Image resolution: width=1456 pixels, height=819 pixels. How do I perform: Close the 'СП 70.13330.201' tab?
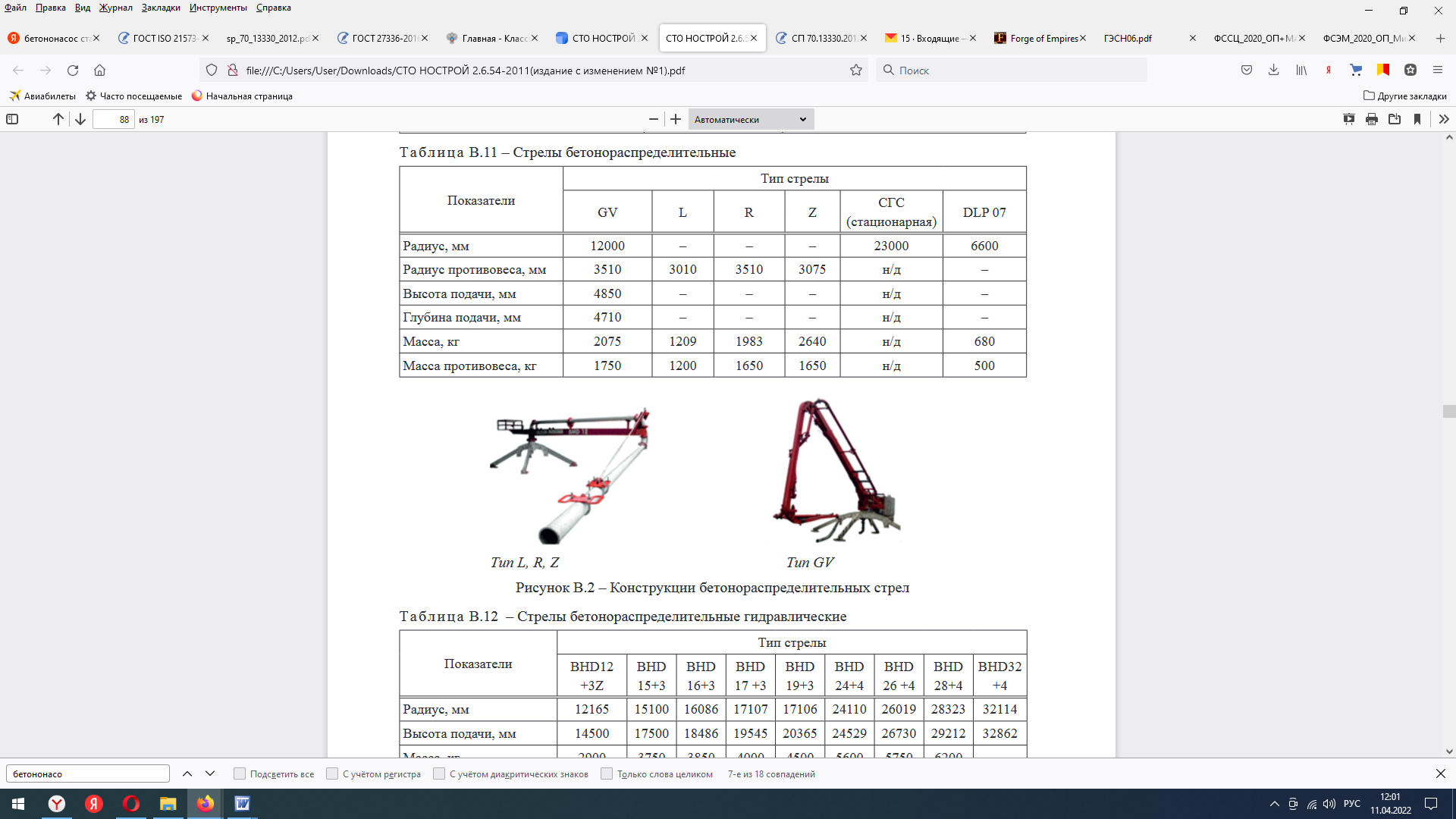tap(863, 38)
